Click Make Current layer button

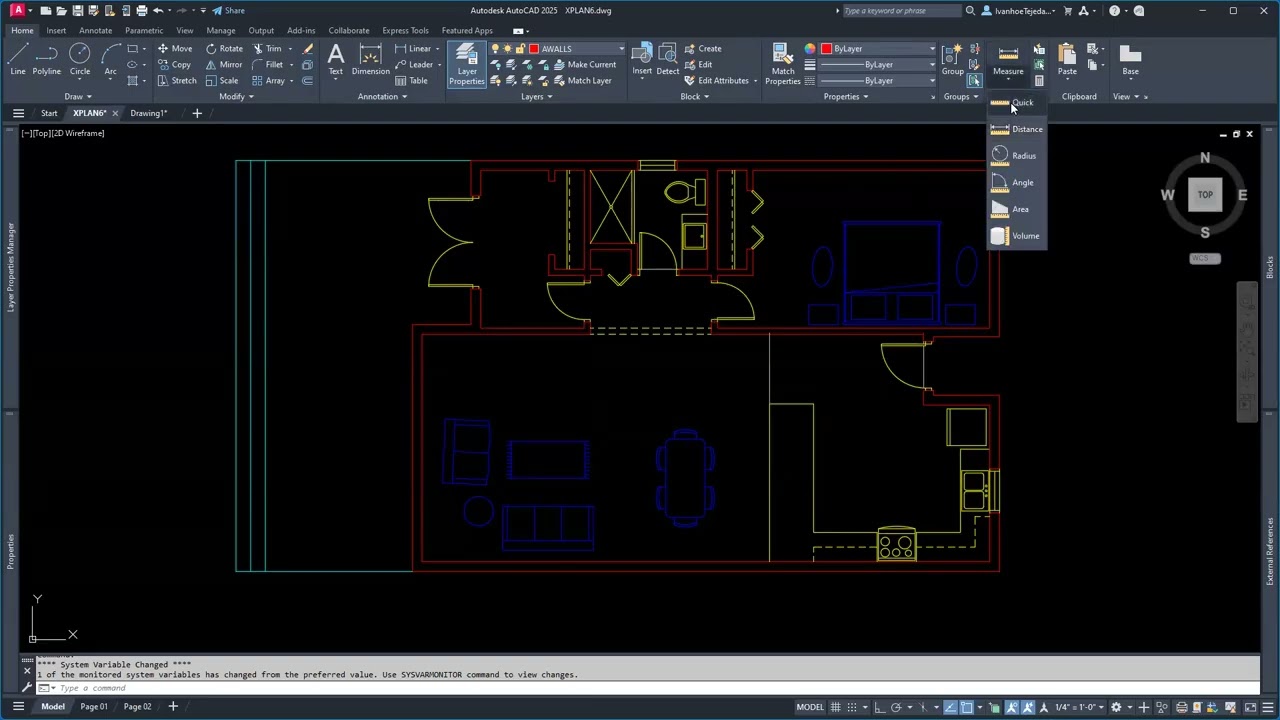click(x=583, y=65)
